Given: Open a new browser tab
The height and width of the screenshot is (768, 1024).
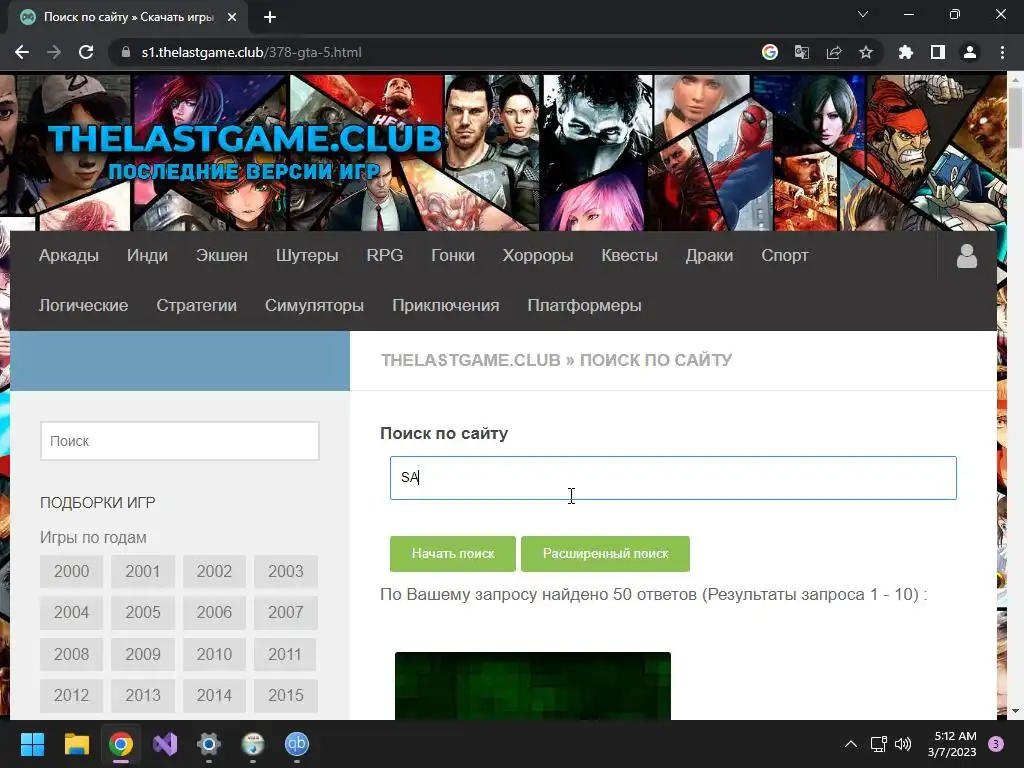Looking at the screenshot, I should (270, 18).
